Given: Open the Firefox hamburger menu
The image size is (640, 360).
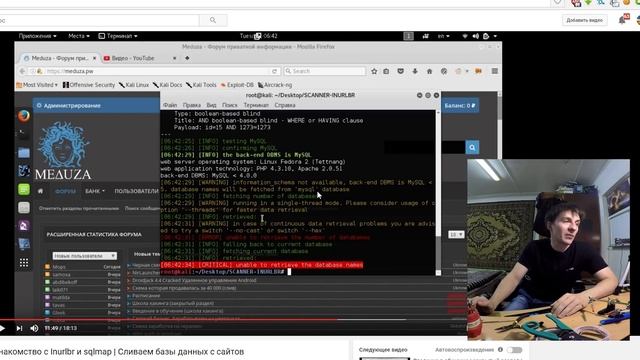Looking at the screenshot, I should click(x=495, y=71).
